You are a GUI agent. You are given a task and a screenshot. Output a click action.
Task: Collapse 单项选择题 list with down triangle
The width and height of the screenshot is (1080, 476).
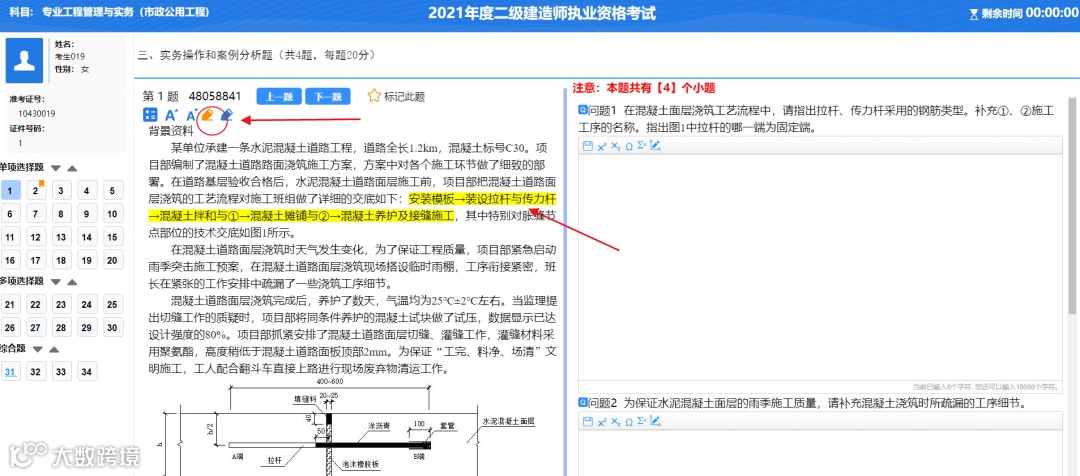tap(56, 168)
